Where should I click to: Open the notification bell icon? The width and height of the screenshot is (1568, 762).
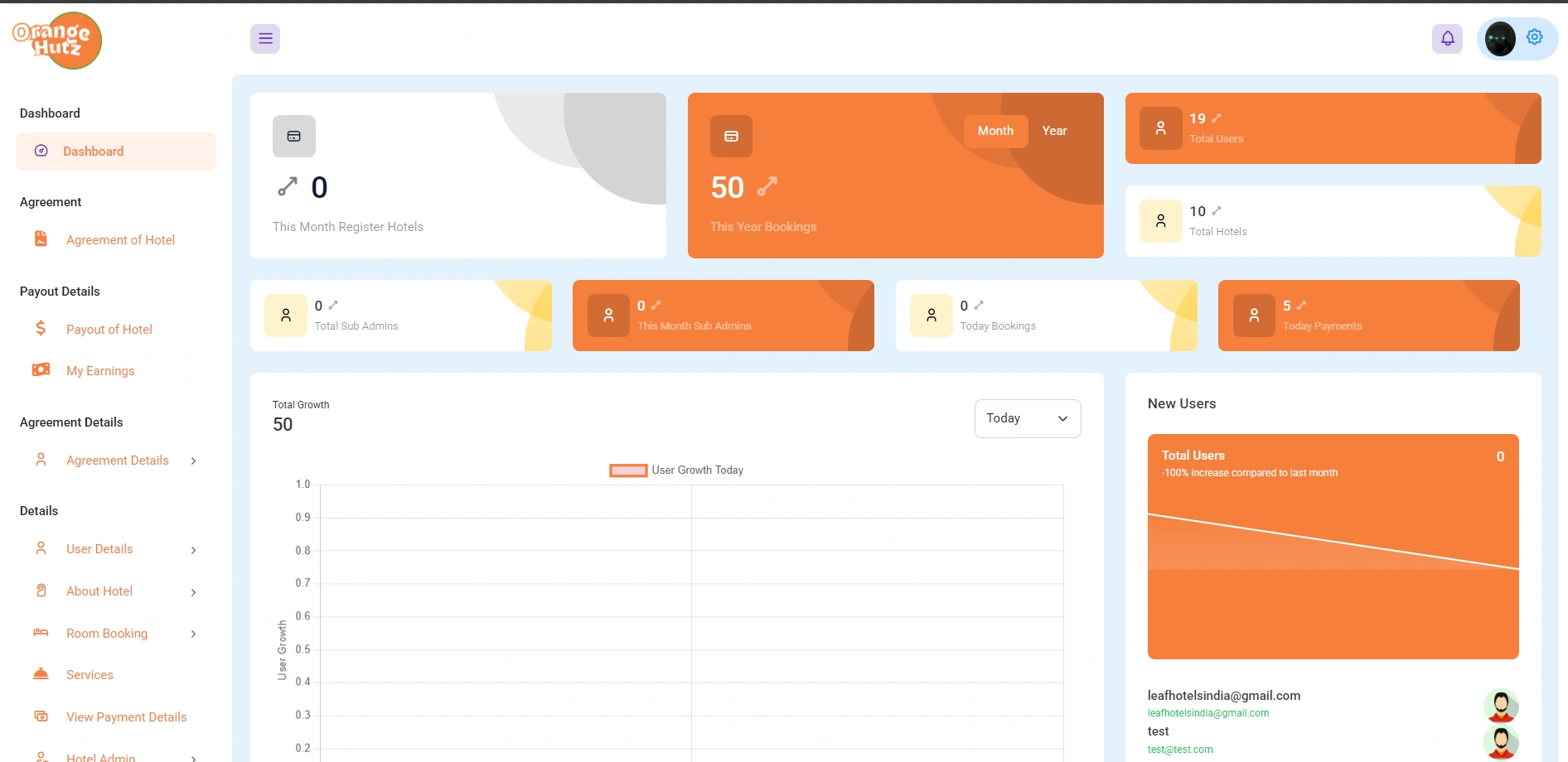(1447, 39)
